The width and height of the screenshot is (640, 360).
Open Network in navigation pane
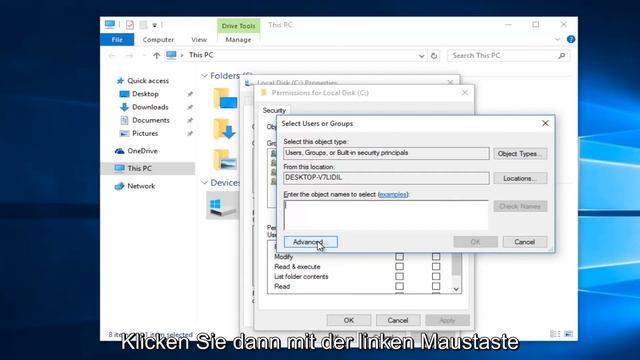[x=141, y=186]
